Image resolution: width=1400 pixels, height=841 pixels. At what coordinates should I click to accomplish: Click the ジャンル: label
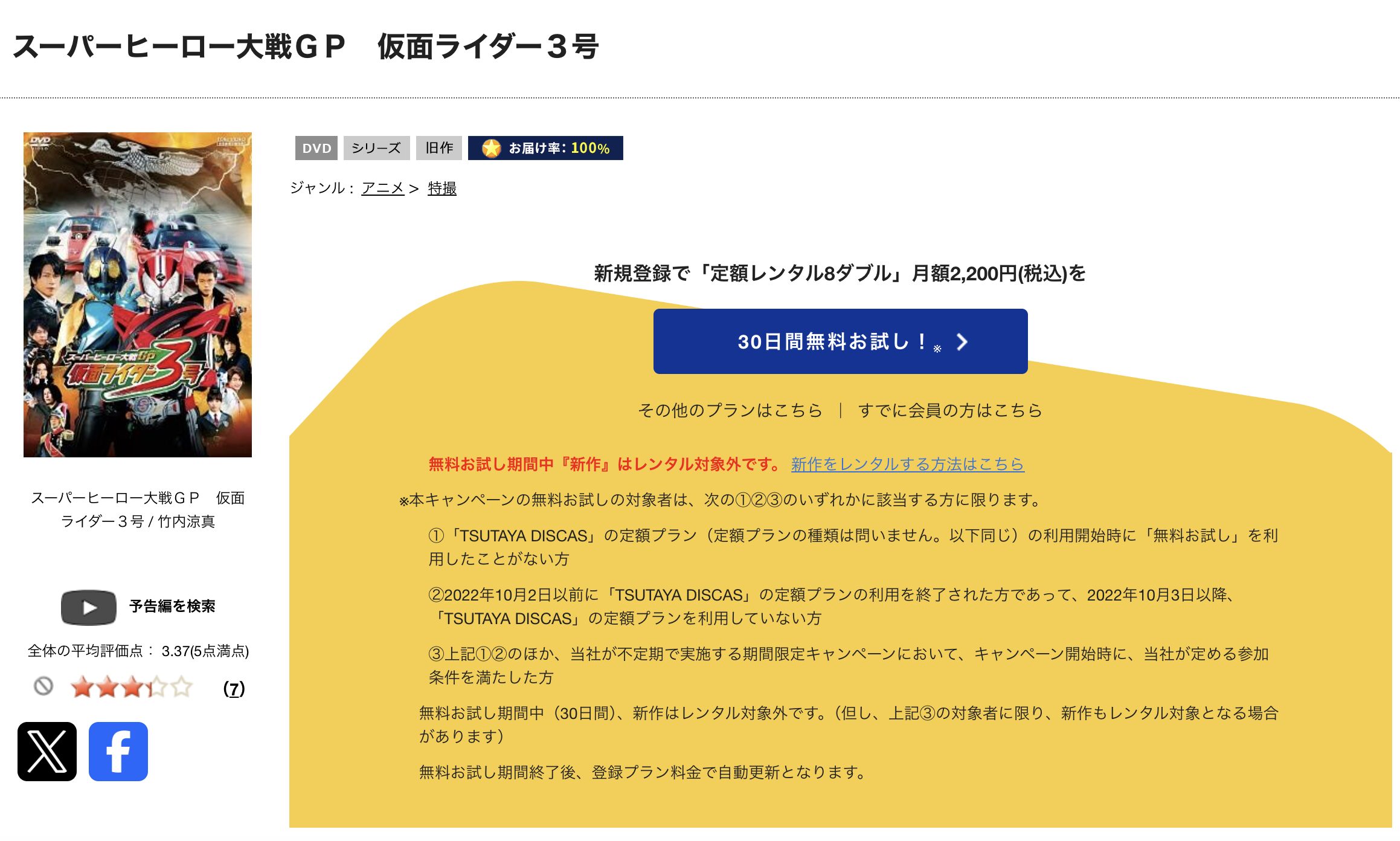tap(323, 188)
